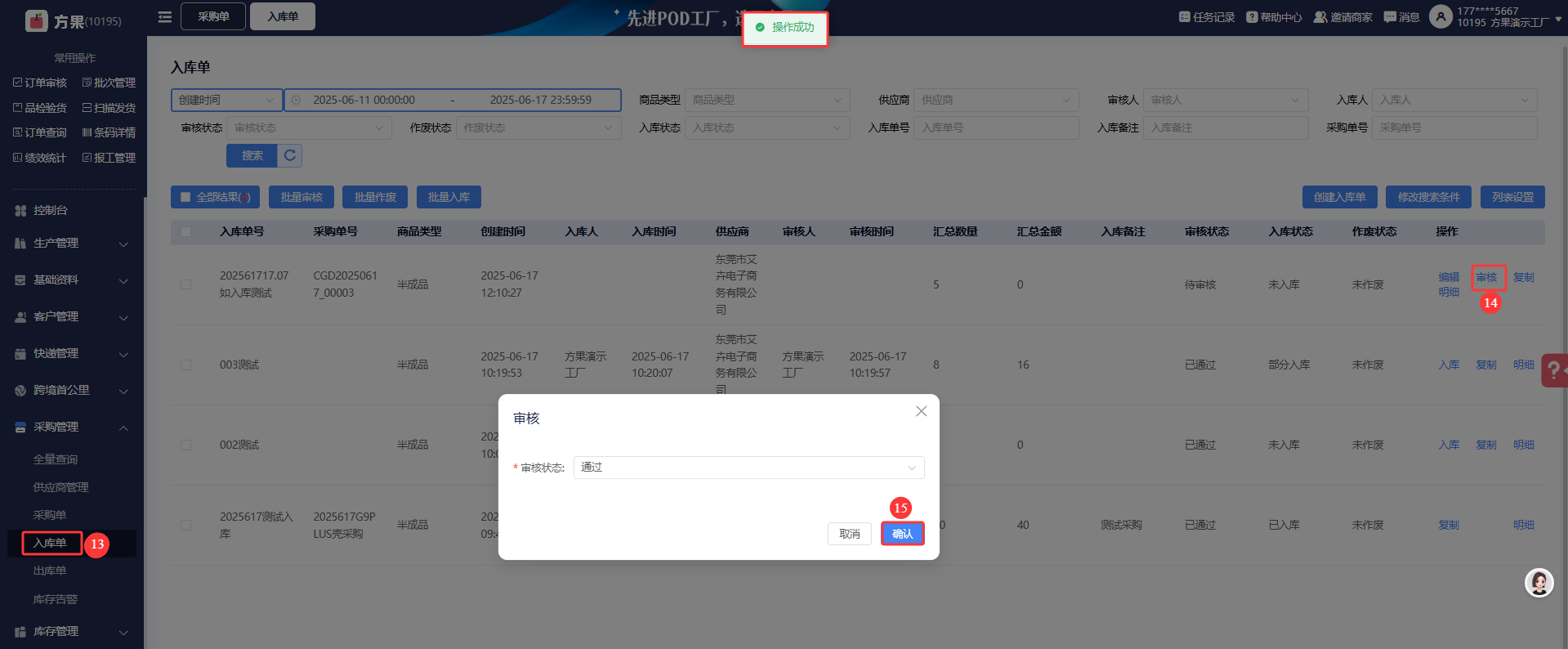Open the 作废状态 filter dropdown
Screen dimensions: 1568x649
coord(538,128)
